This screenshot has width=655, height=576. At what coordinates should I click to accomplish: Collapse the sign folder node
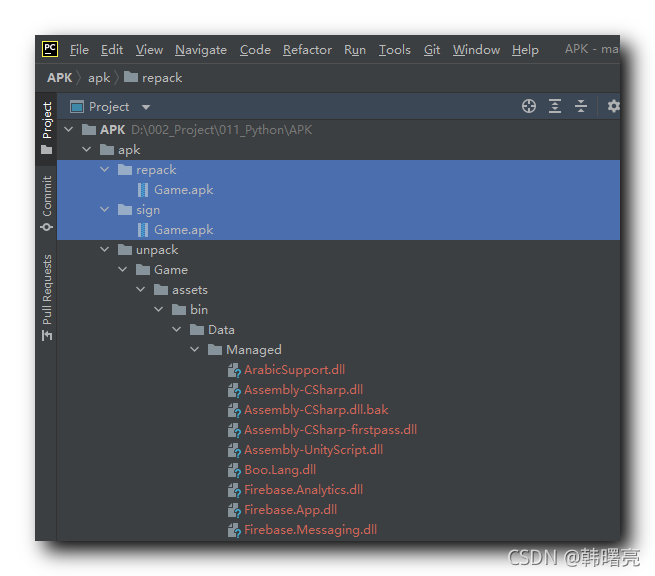tap(104, 210)
